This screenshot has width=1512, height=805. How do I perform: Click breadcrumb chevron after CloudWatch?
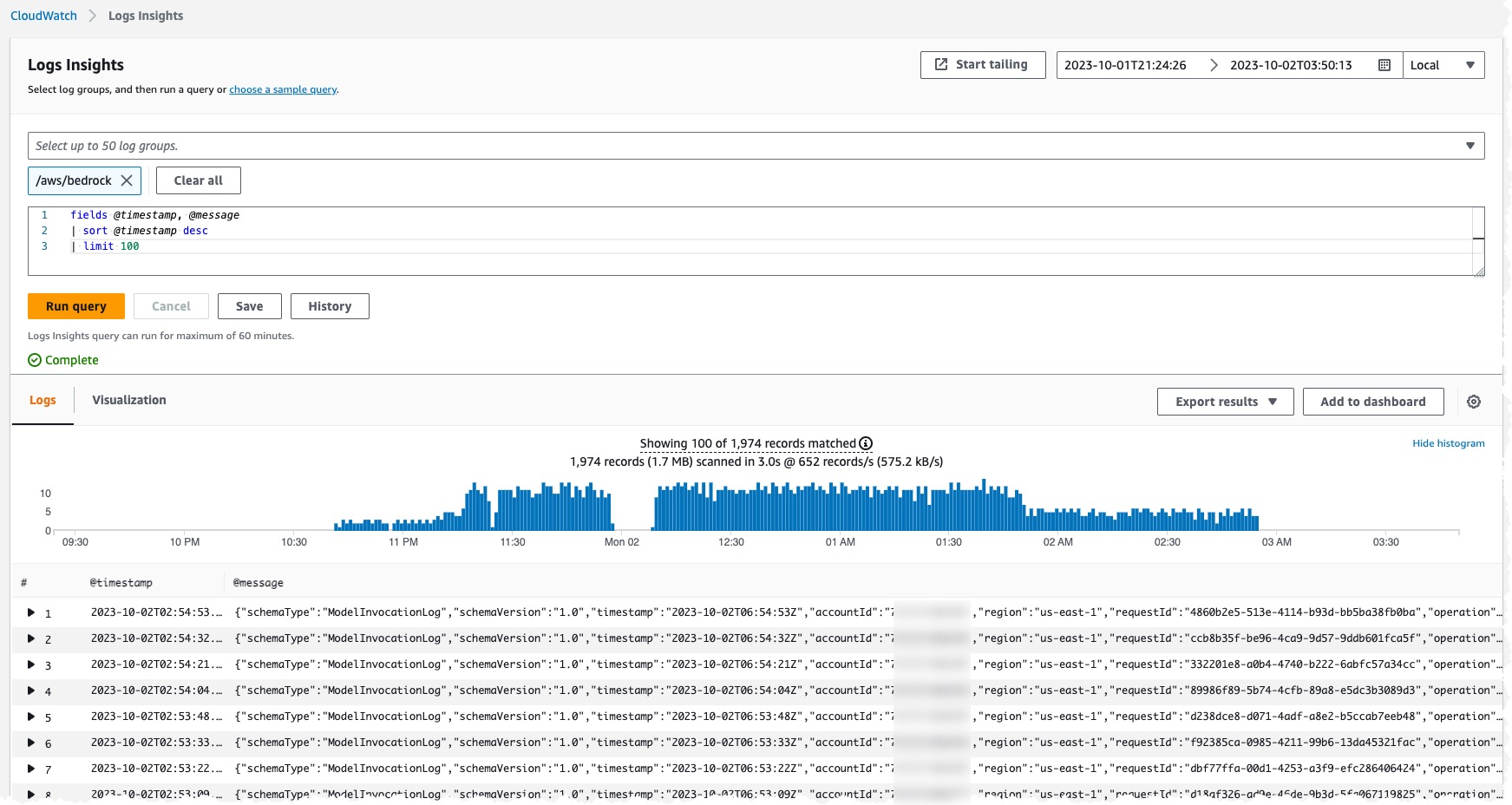tap(93, 16)
